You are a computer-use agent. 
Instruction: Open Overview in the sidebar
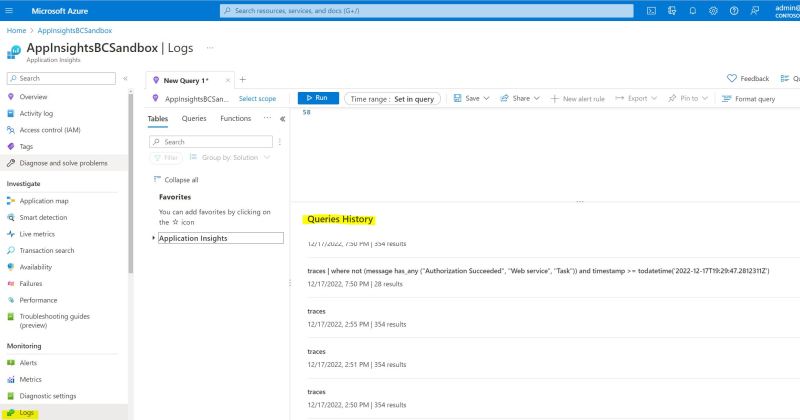[33, 97]
